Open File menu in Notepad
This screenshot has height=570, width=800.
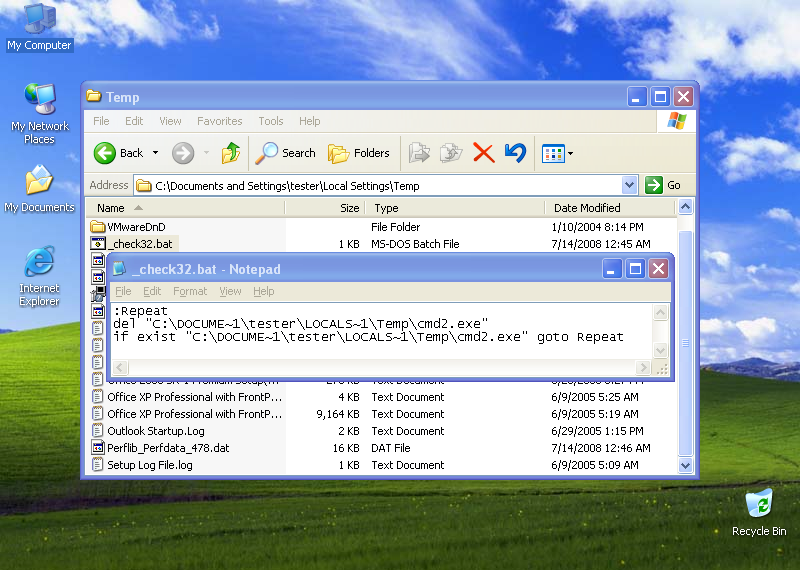click(x=123, y=291)
